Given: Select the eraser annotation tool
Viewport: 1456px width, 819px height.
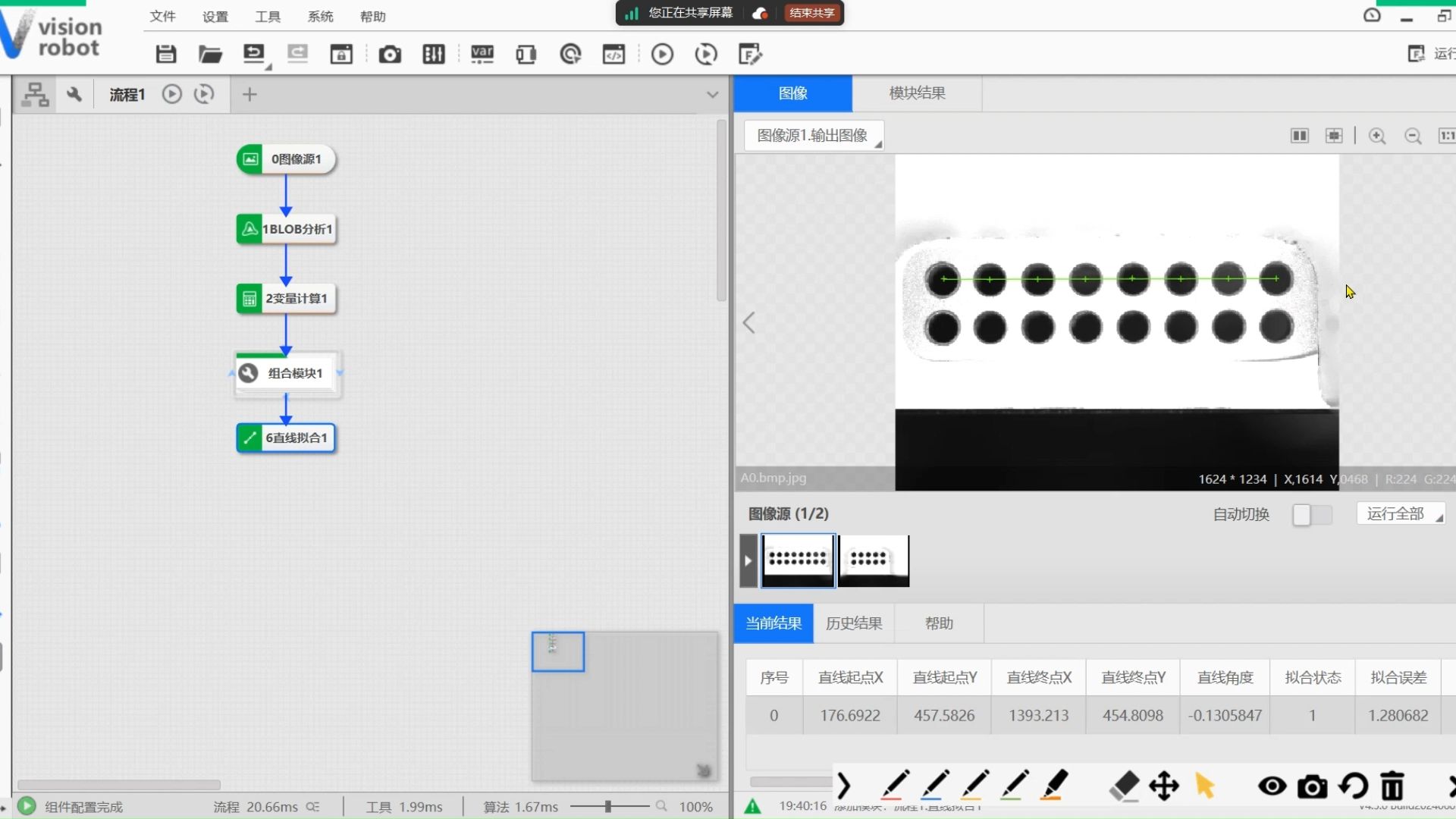Looking at the screenshot, I should click(x=1124, y=786).
